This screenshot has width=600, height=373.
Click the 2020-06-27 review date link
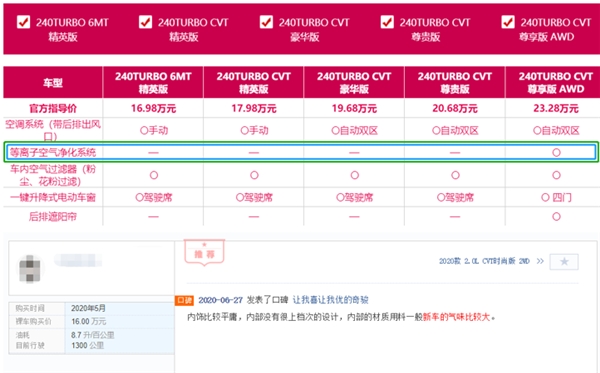(x=221, y=300)
